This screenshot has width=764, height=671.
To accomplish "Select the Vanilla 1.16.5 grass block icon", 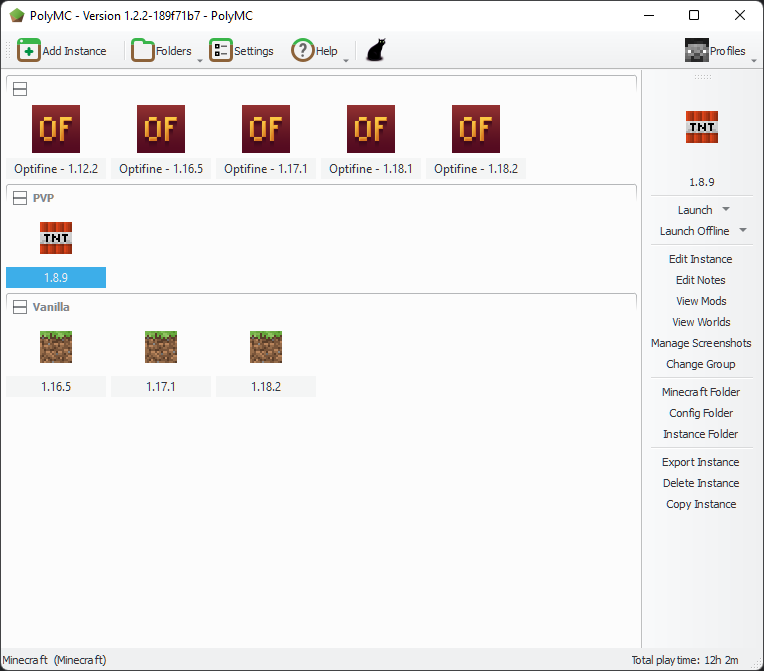I will click(x=56, y=347).
